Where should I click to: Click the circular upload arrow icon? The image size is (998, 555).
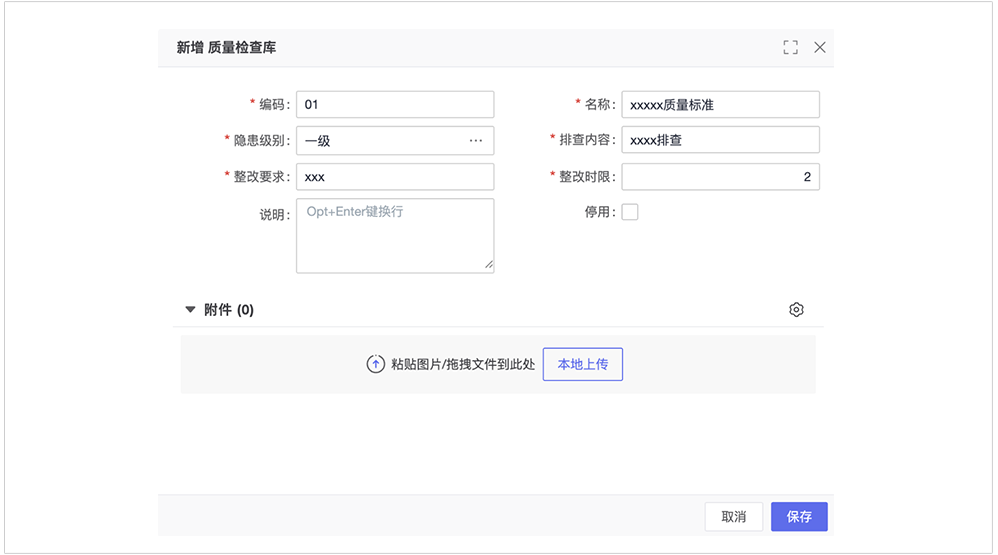click(x=375, y=365)
